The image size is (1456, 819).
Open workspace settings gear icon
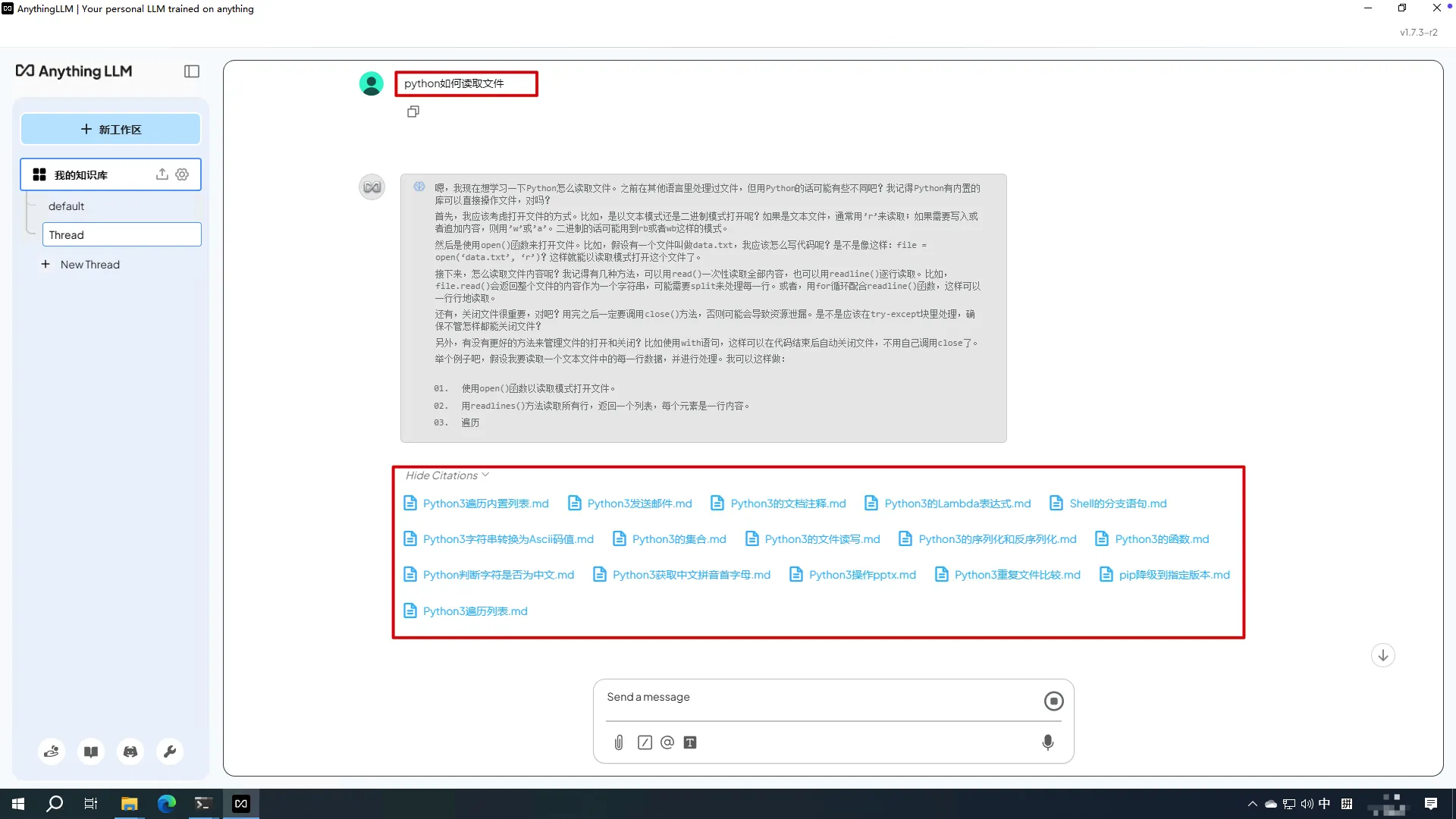(182, 174)
